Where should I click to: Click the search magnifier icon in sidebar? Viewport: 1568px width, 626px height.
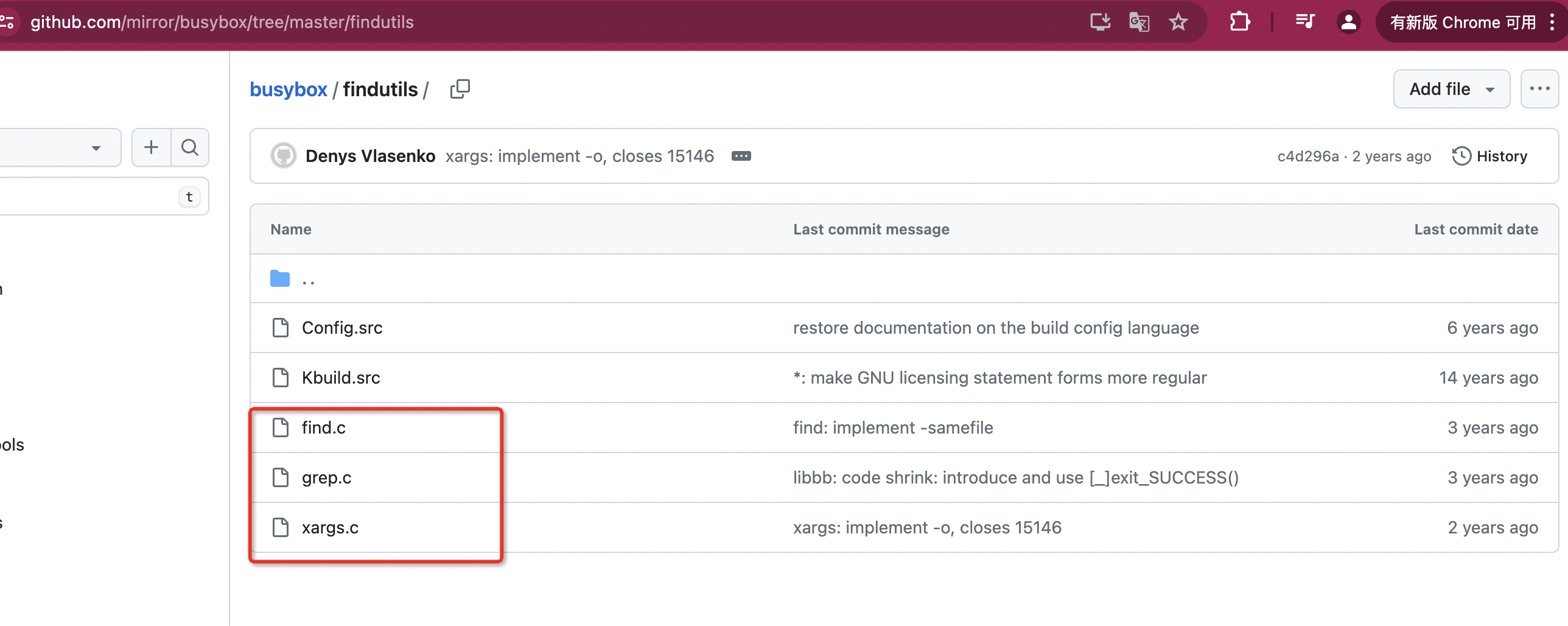[190, 147]
